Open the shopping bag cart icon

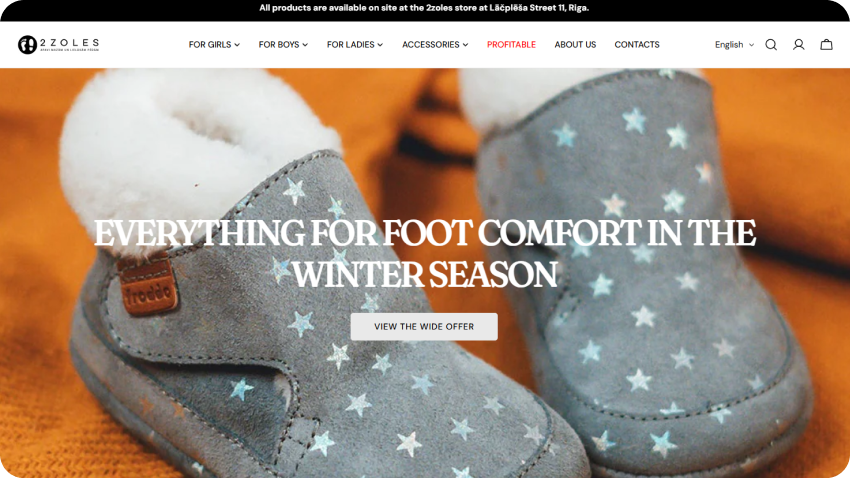tap(826, 44)
